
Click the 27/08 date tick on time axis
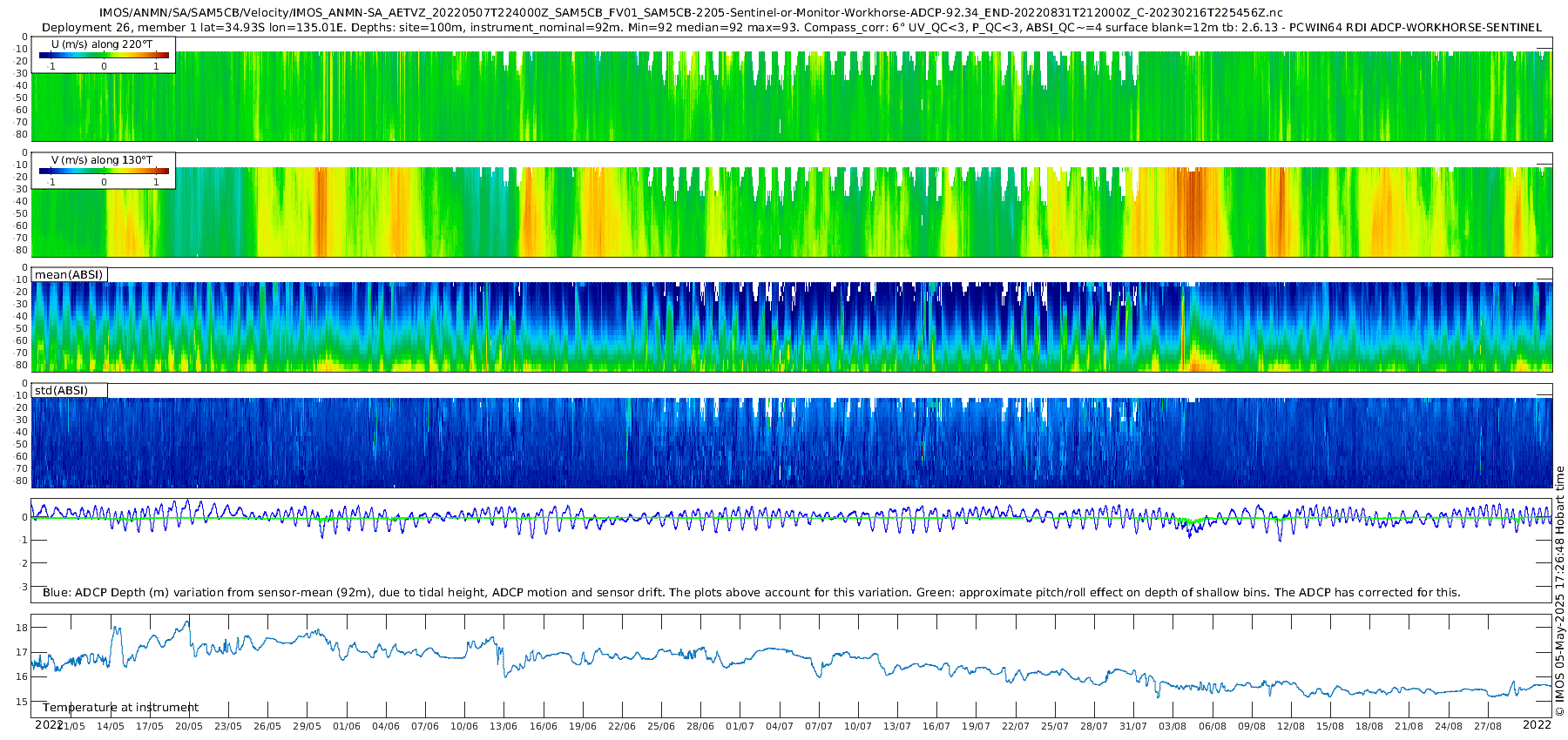[x=1488, y=726]
